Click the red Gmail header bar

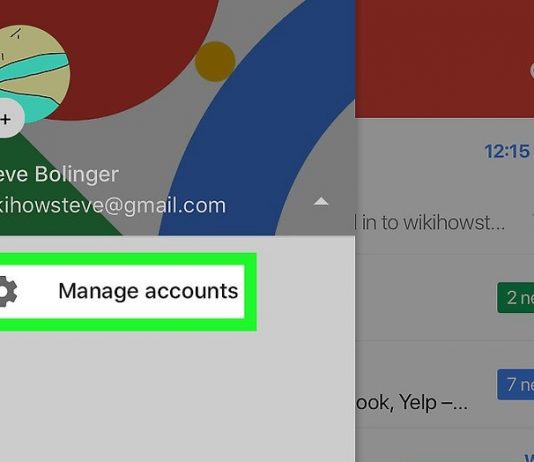(444, 59)
